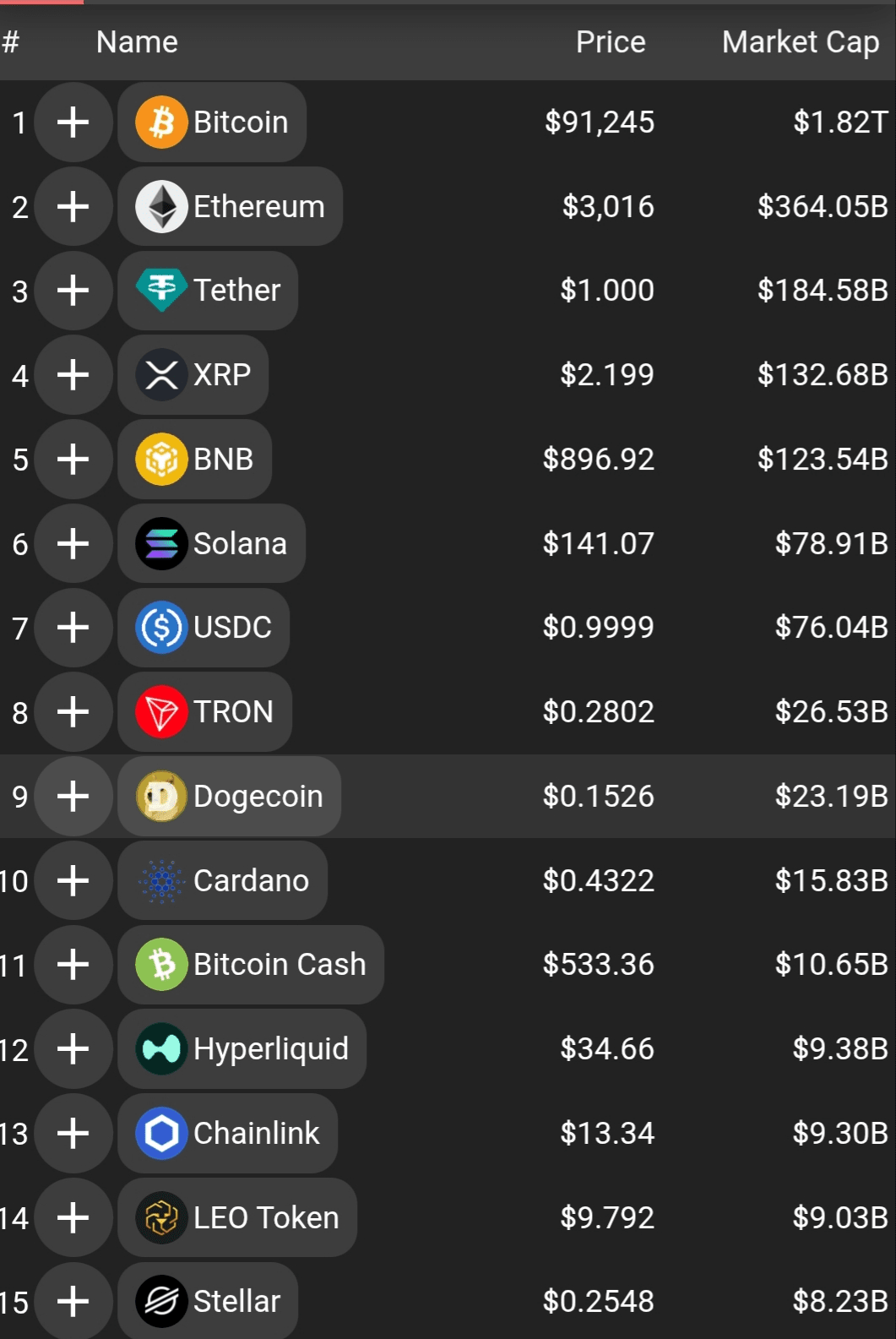Image resolution: width=896 pixels, height=1339 pixels.
Task: Sort by the # rank header
Action: coord(11,42)
